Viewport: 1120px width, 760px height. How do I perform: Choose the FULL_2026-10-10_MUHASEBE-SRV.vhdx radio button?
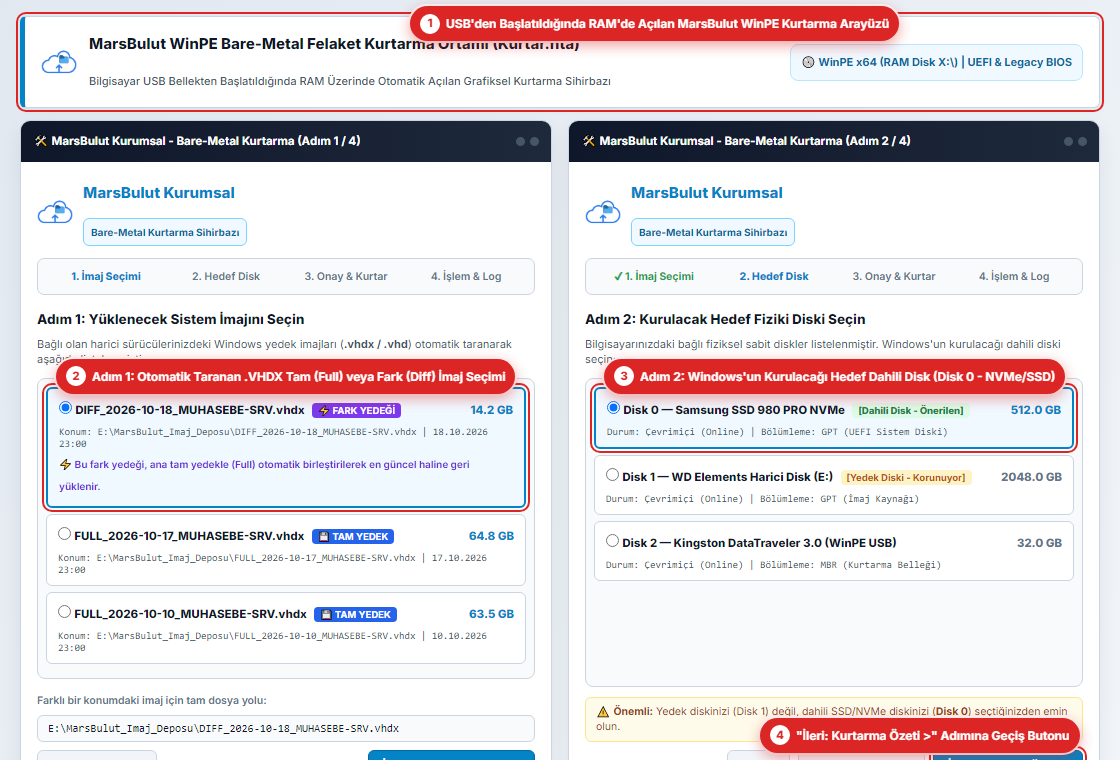[64, 611]
